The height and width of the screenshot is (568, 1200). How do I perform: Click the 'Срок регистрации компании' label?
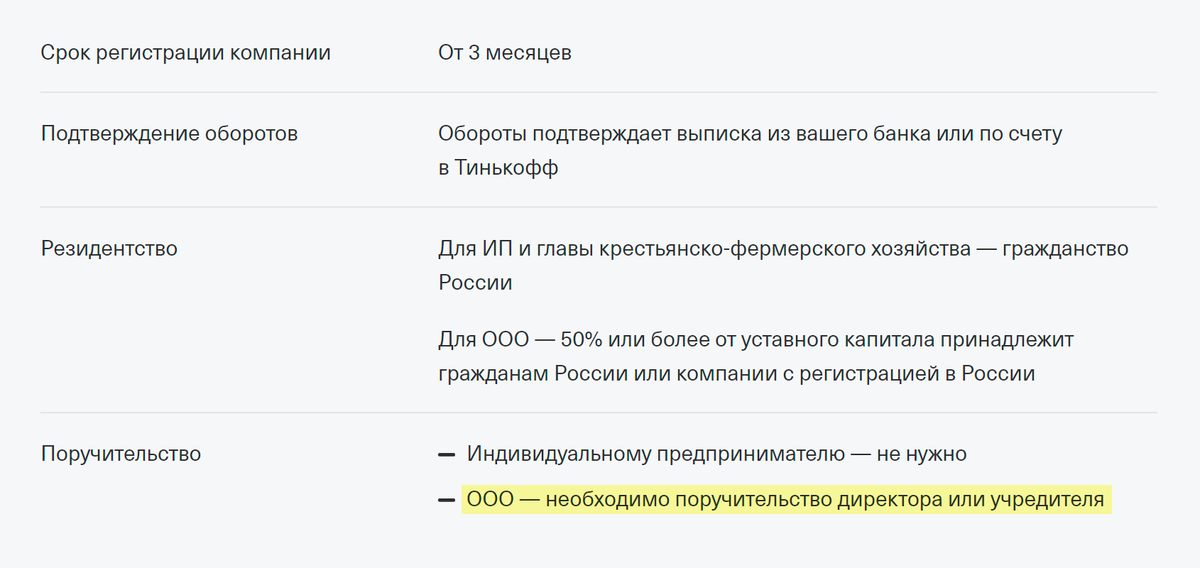186,53
